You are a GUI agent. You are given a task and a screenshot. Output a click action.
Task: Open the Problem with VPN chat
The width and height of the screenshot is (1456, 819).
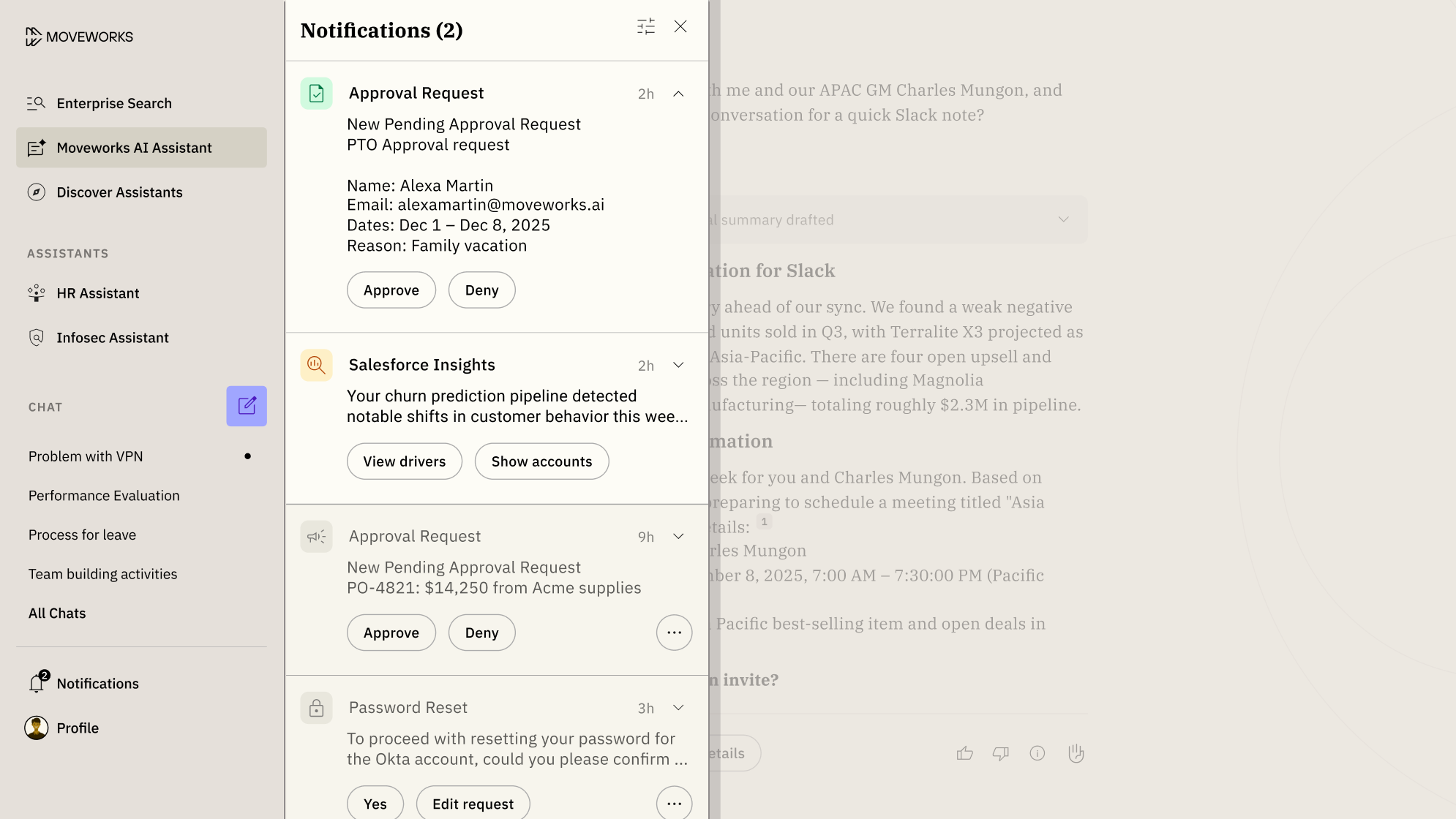click(x=86, y=456)
